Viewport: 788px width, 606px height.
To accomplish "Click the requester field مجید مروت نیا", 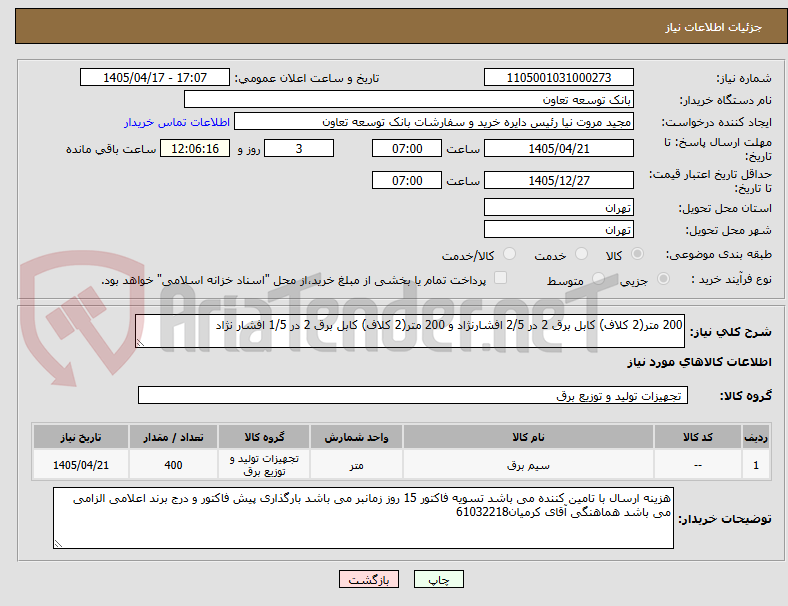I will 434,122.
